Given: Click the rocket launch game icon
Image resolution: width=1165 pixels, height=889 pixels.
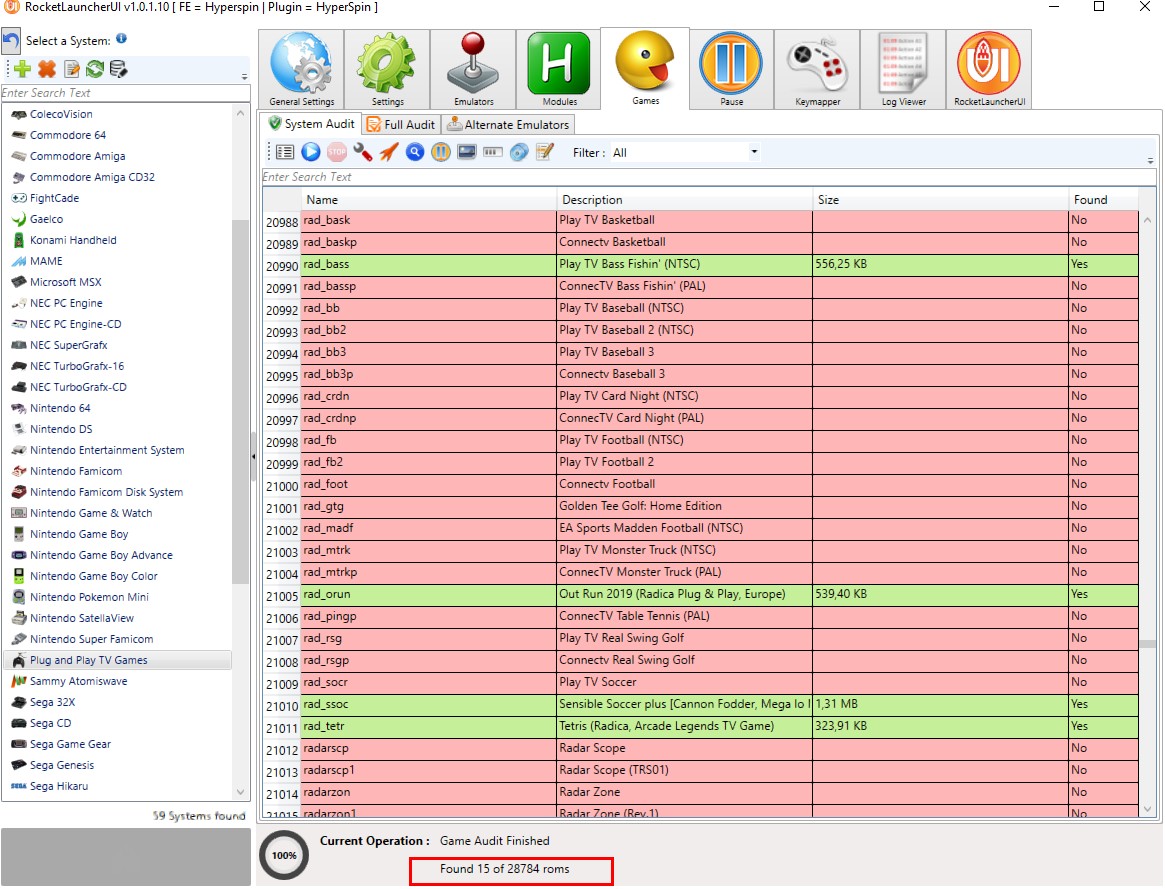Looking at the screenshot, I should (x=389, y=152).
